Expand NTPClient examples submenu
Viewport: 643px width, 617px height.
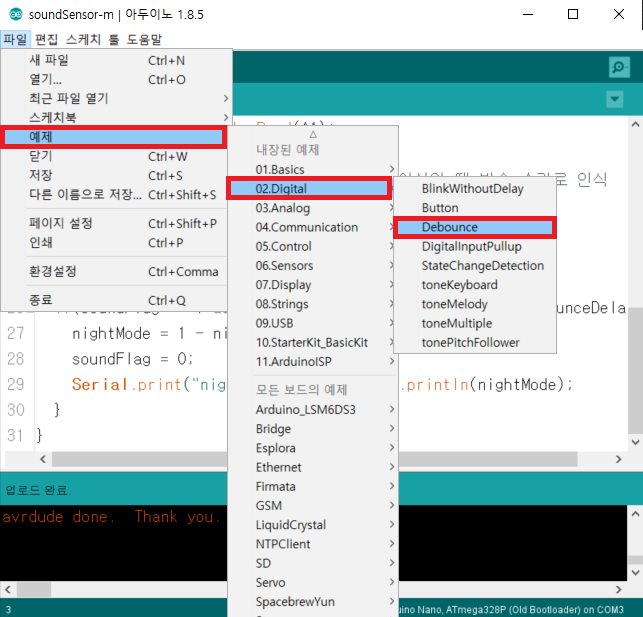(313, 544)
